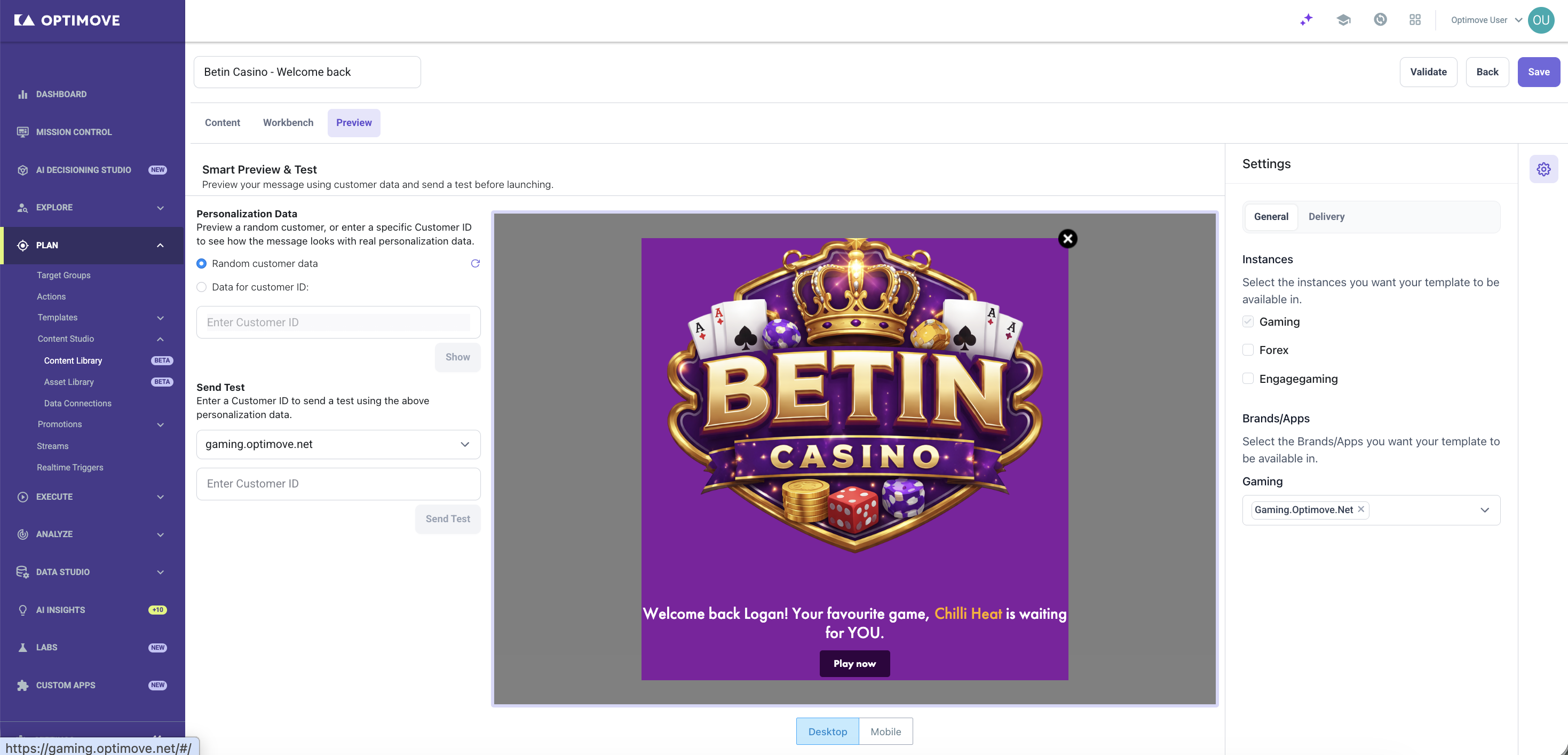1568x755 pixels.
Task: Open the Optimove User account dropdown
Action: (x=1486, y=20)
